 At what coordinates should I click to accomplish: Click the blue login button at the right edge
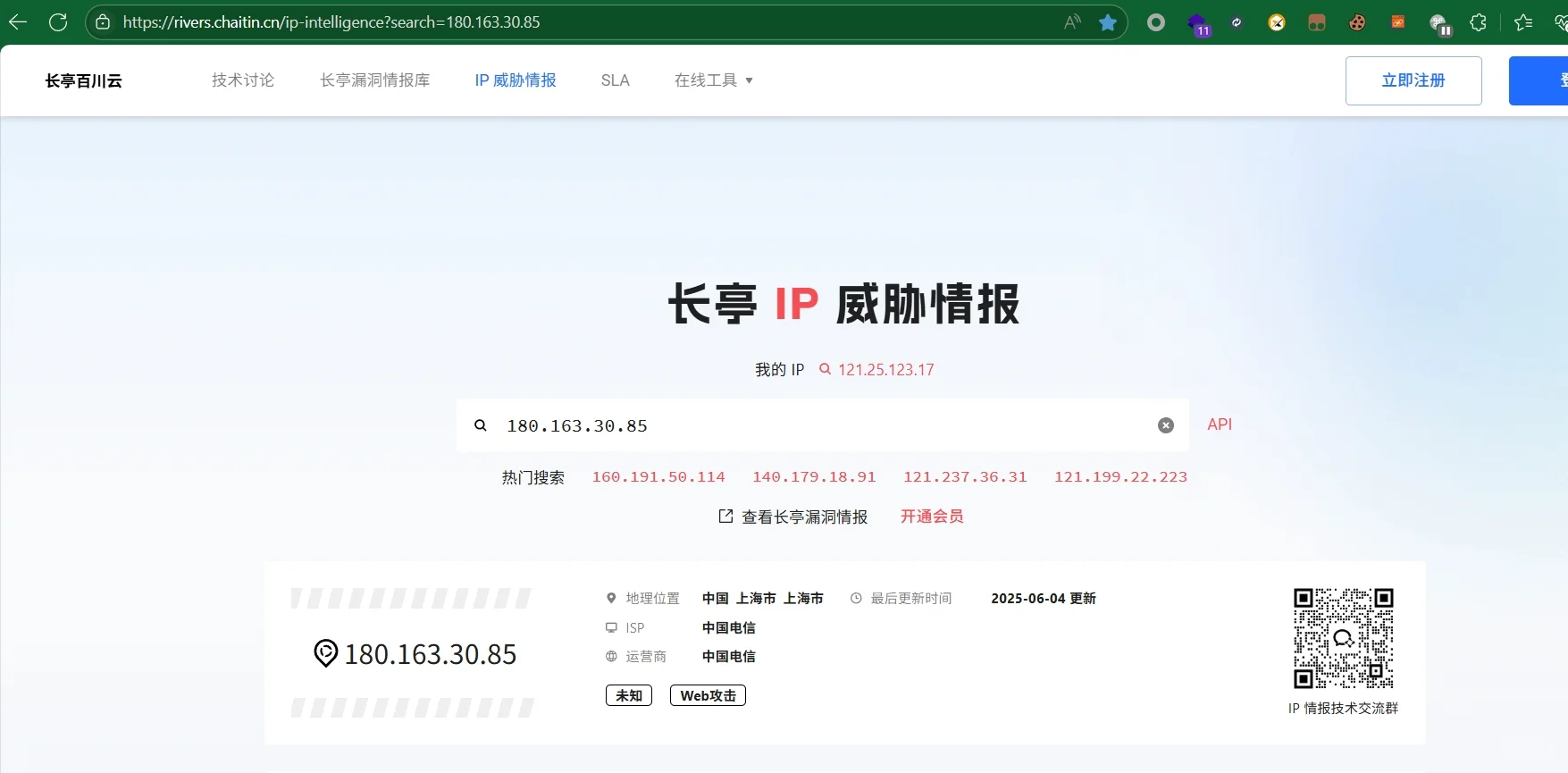[1539, 80]
